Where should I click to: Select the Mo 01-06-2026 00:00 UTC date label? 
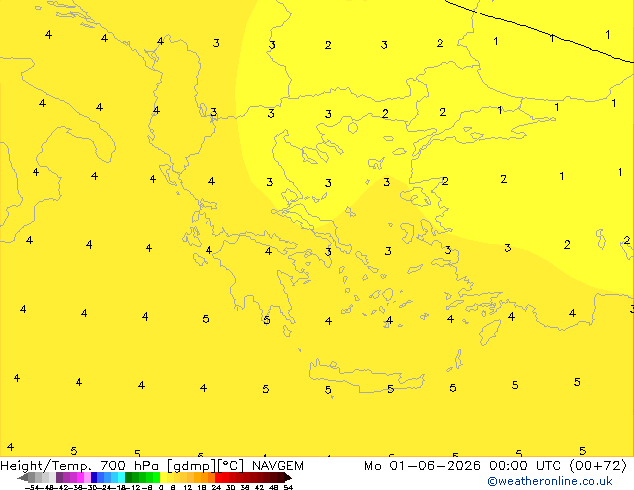pyautogui.click(x=465, y=466)
